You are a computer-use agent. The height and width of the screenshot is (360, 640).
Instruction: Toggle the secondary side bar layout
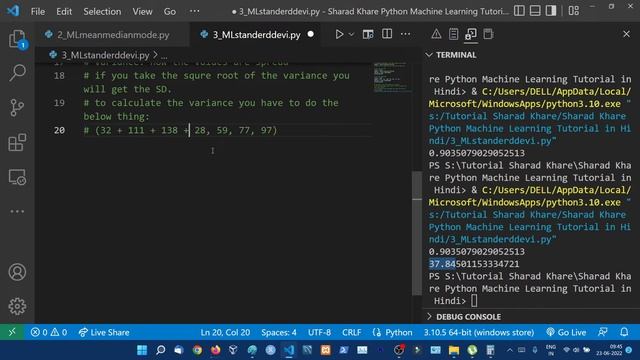coord(551,11)
